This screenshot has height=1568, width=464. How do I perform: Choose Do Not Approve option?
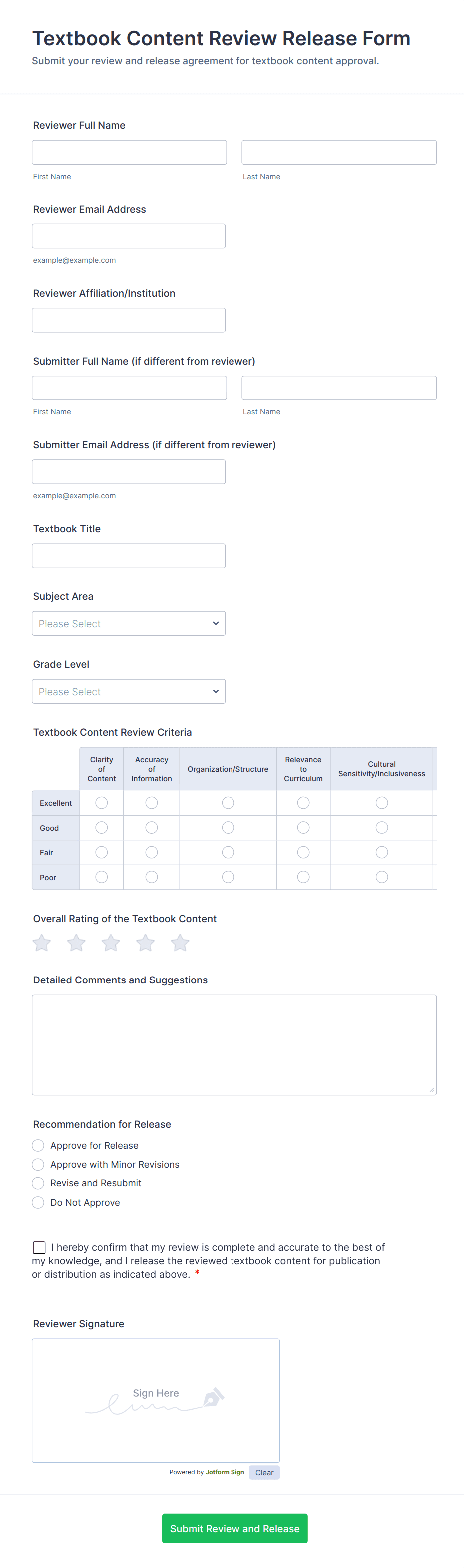tap(38, 1203)
